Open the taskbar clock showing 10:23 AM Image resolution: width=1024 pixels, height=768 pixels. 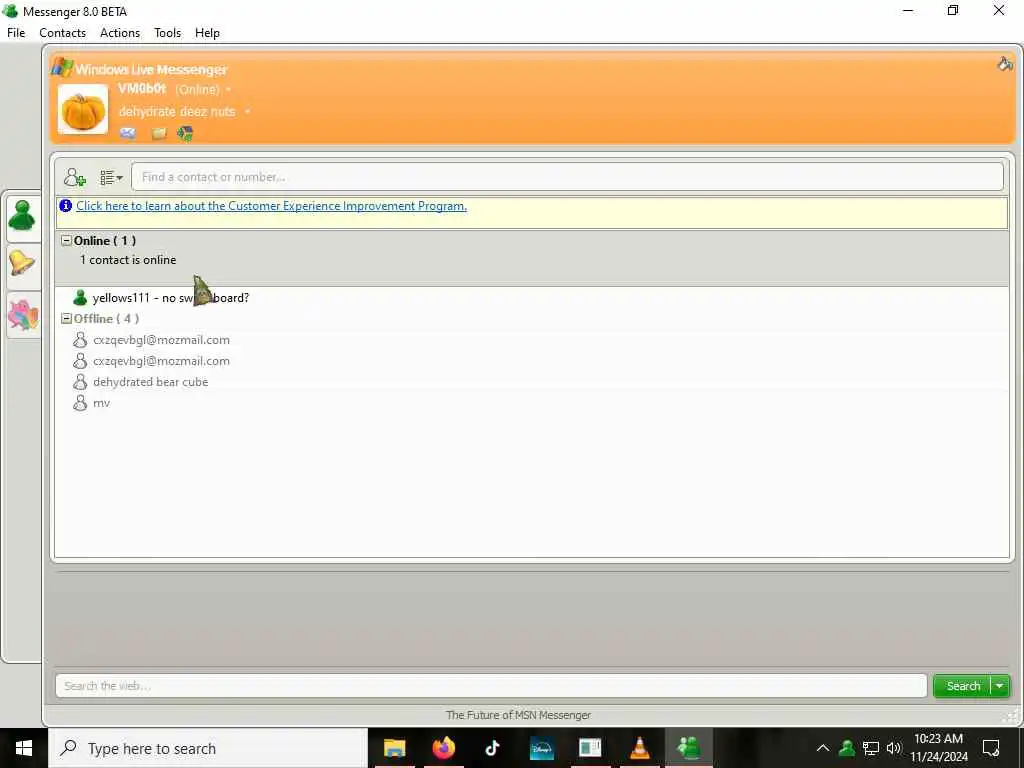pos(938,748)
